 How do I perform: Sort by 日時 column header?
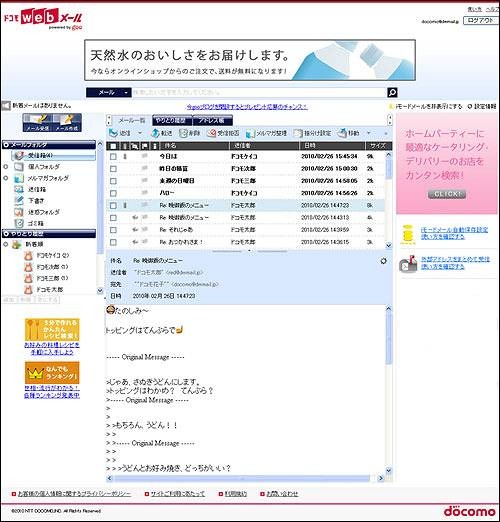(x=332, y=146)
